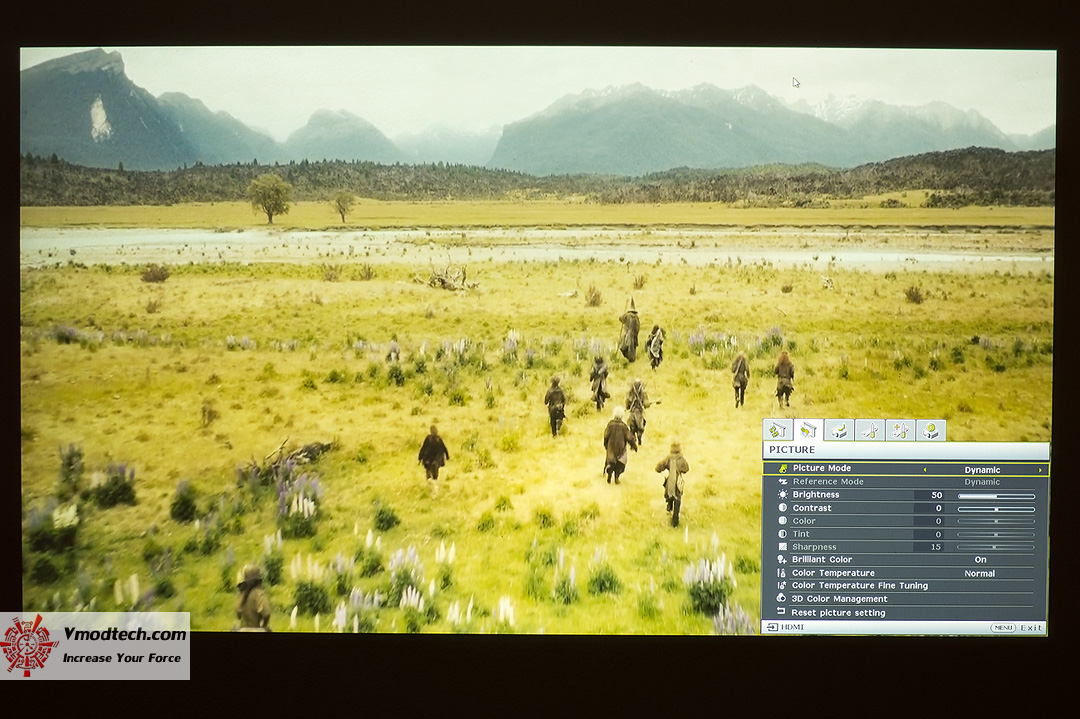1080x719 pixels.
Task: Click the Color Temperature thermometer icon
Action: coord(782,573)
